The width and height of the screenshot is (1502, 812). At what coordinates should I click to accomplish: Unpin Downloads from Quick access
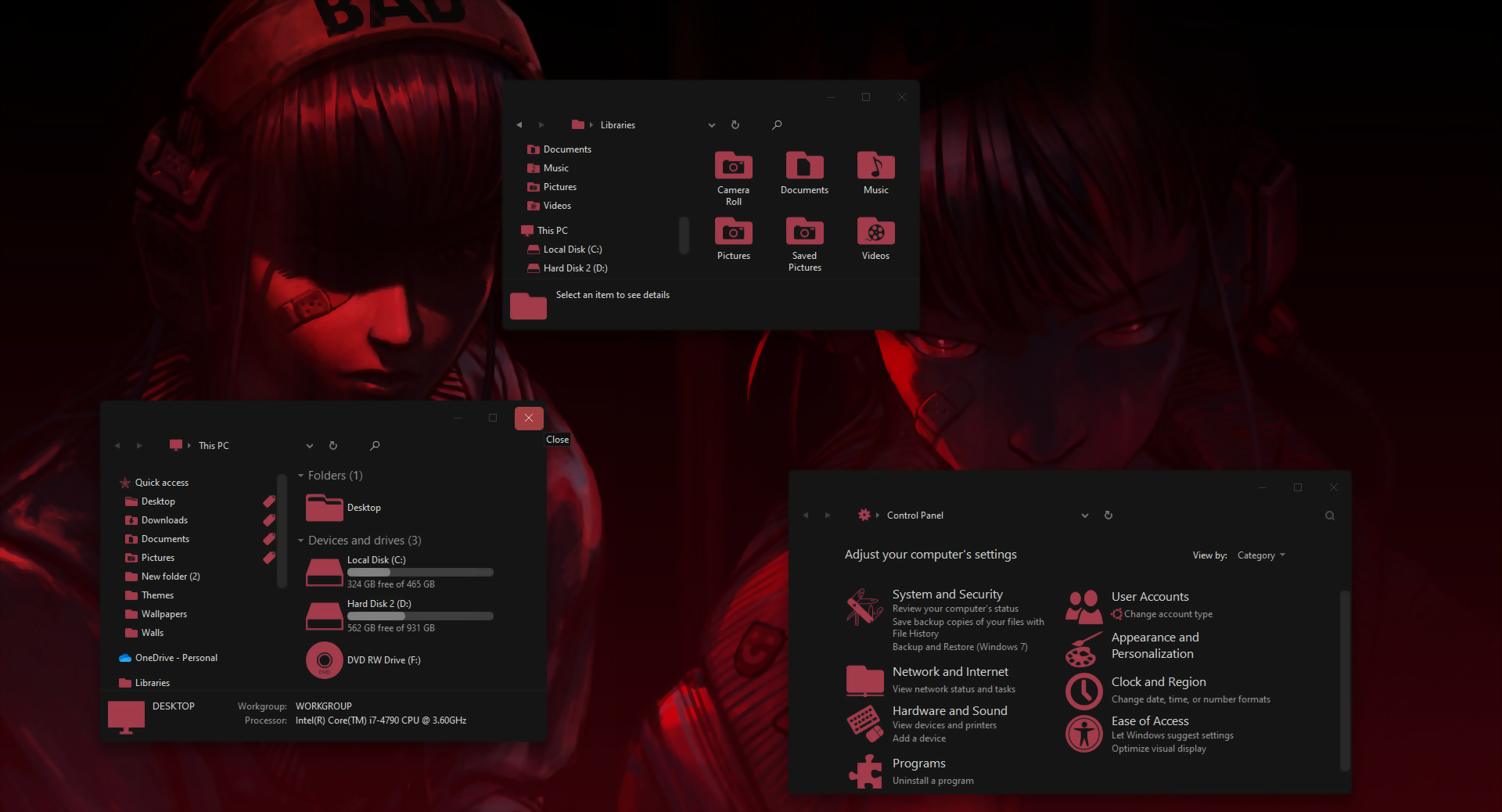(268, 520)
